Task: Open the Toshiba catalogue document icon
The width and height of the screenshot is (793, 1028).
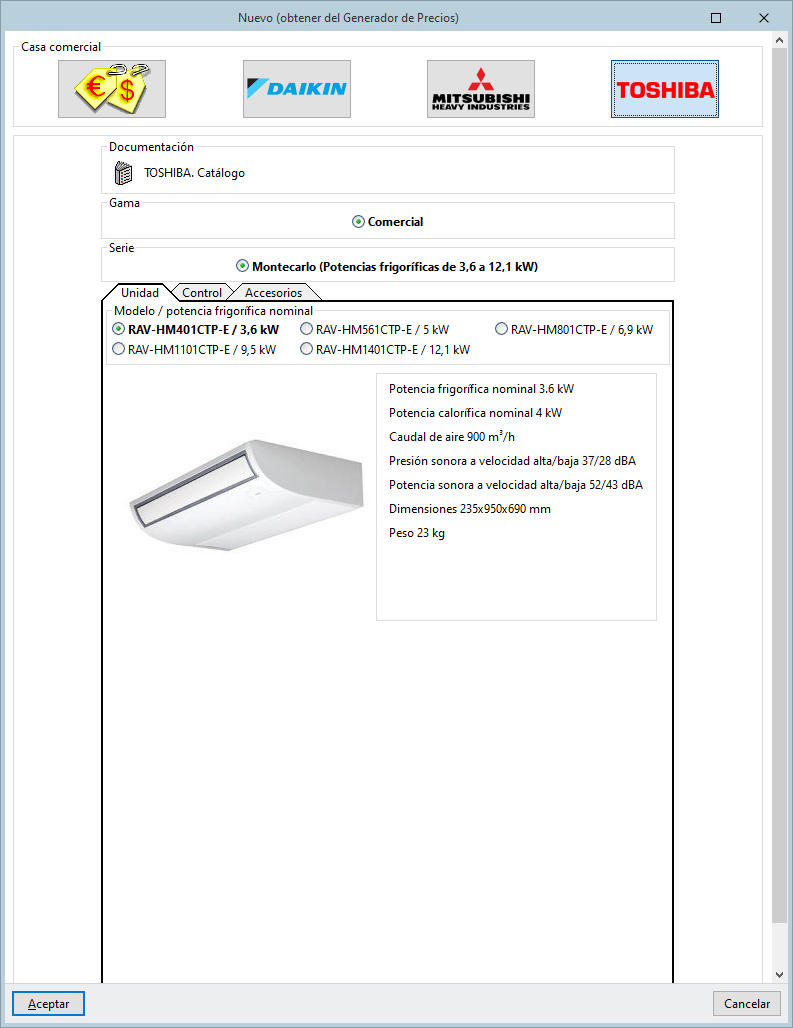Action: tap(123, 173)
